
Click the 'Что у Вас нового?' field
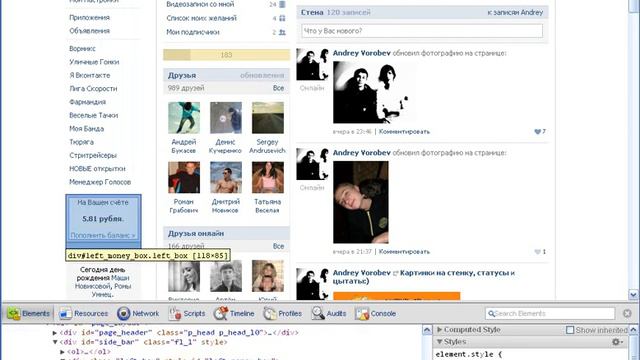[422, 31]
